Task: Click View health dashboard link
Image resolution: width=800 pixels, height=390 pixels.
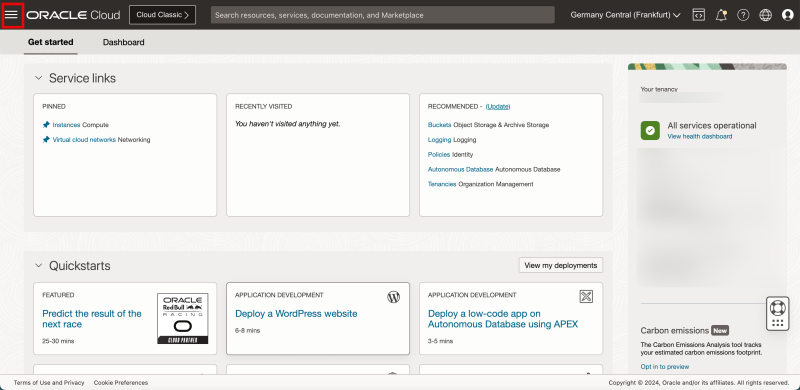Action: point(699,136)
